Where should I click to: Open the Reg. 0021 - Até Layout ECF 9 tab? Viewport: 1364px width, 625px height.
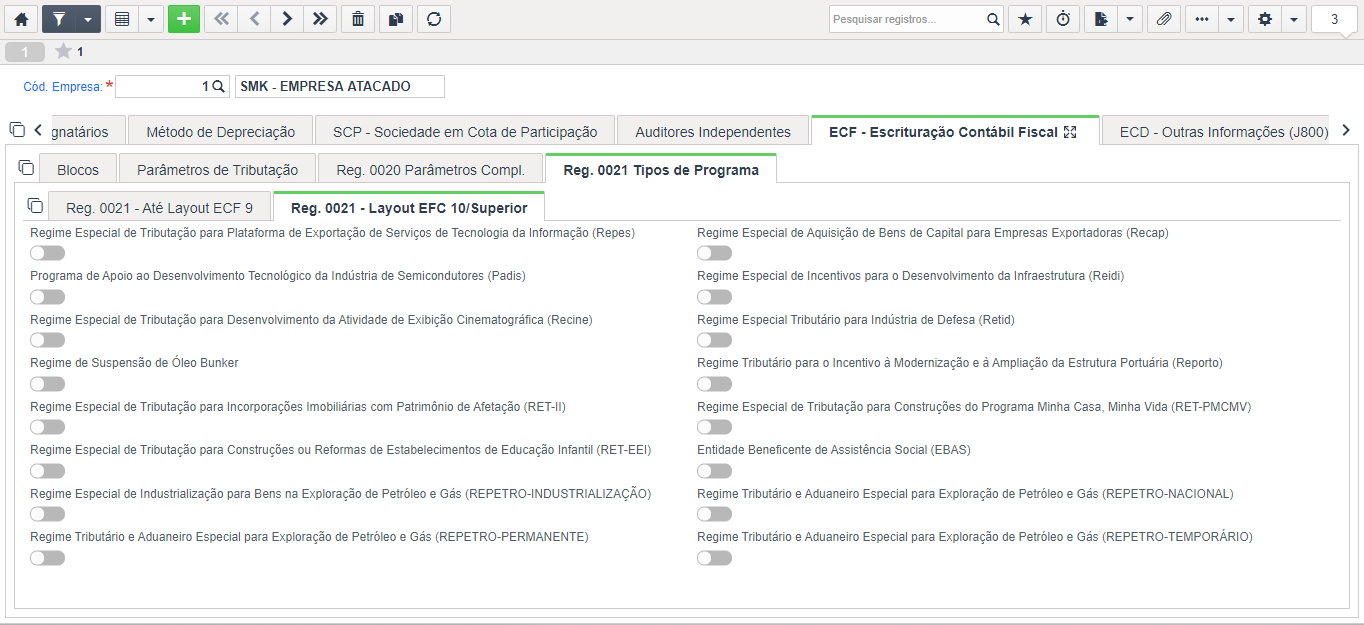[159, 208]
